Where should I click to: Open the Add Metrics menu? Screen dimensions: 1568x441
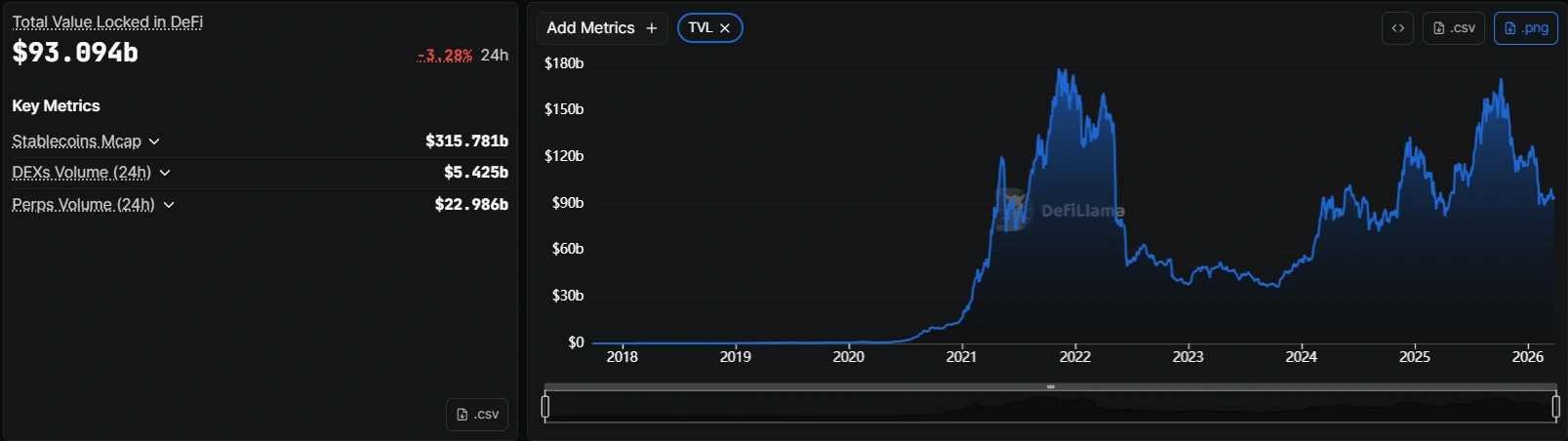click(x=602, y=28)
